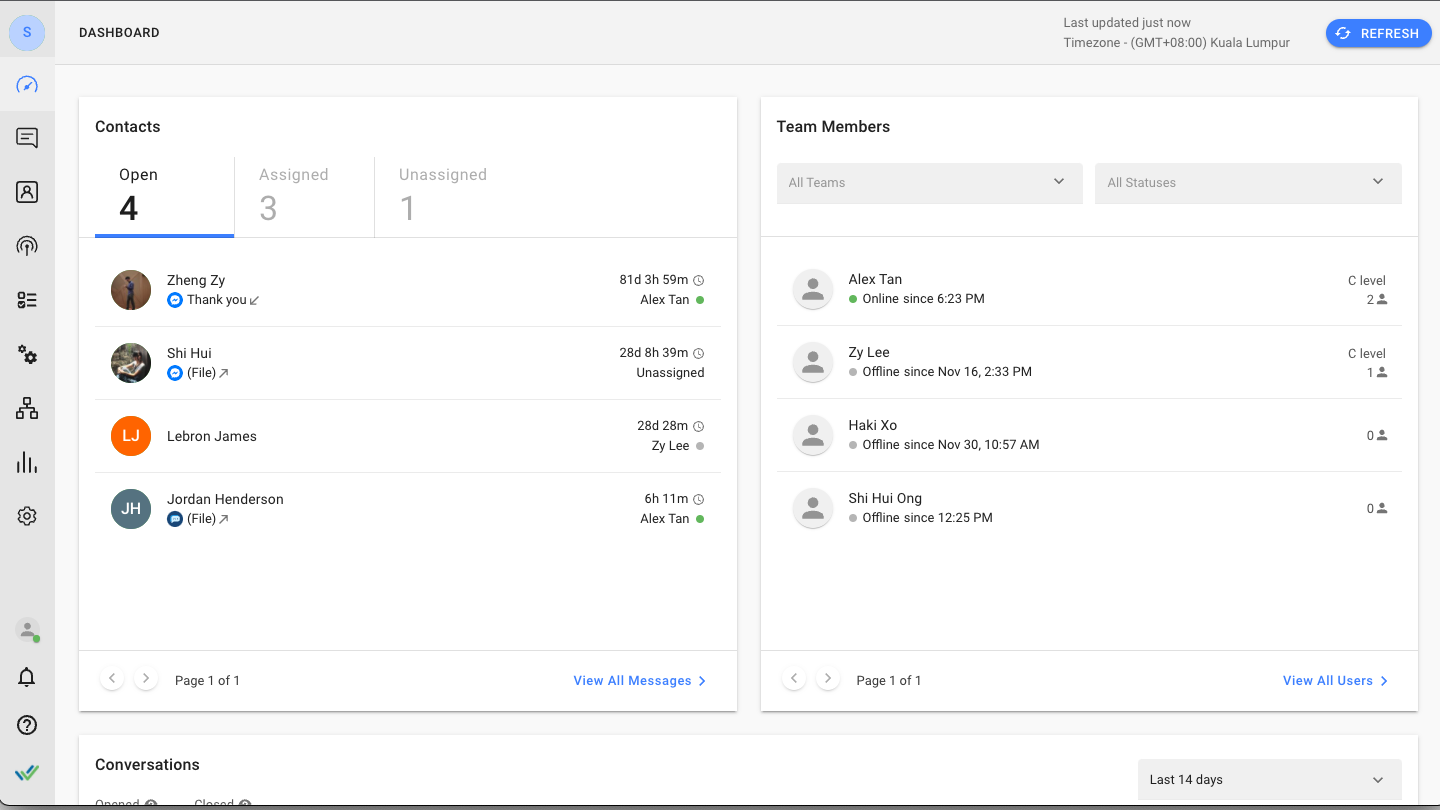Change the Last 14 days date range

(1268, 780)
